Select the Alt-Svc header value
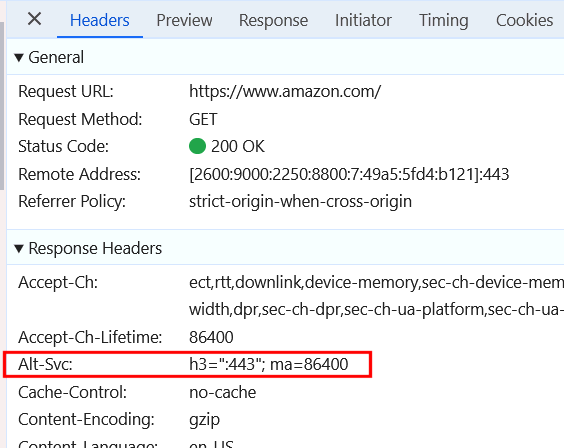This screenshot has height=448, width=564. click(269, 364)
